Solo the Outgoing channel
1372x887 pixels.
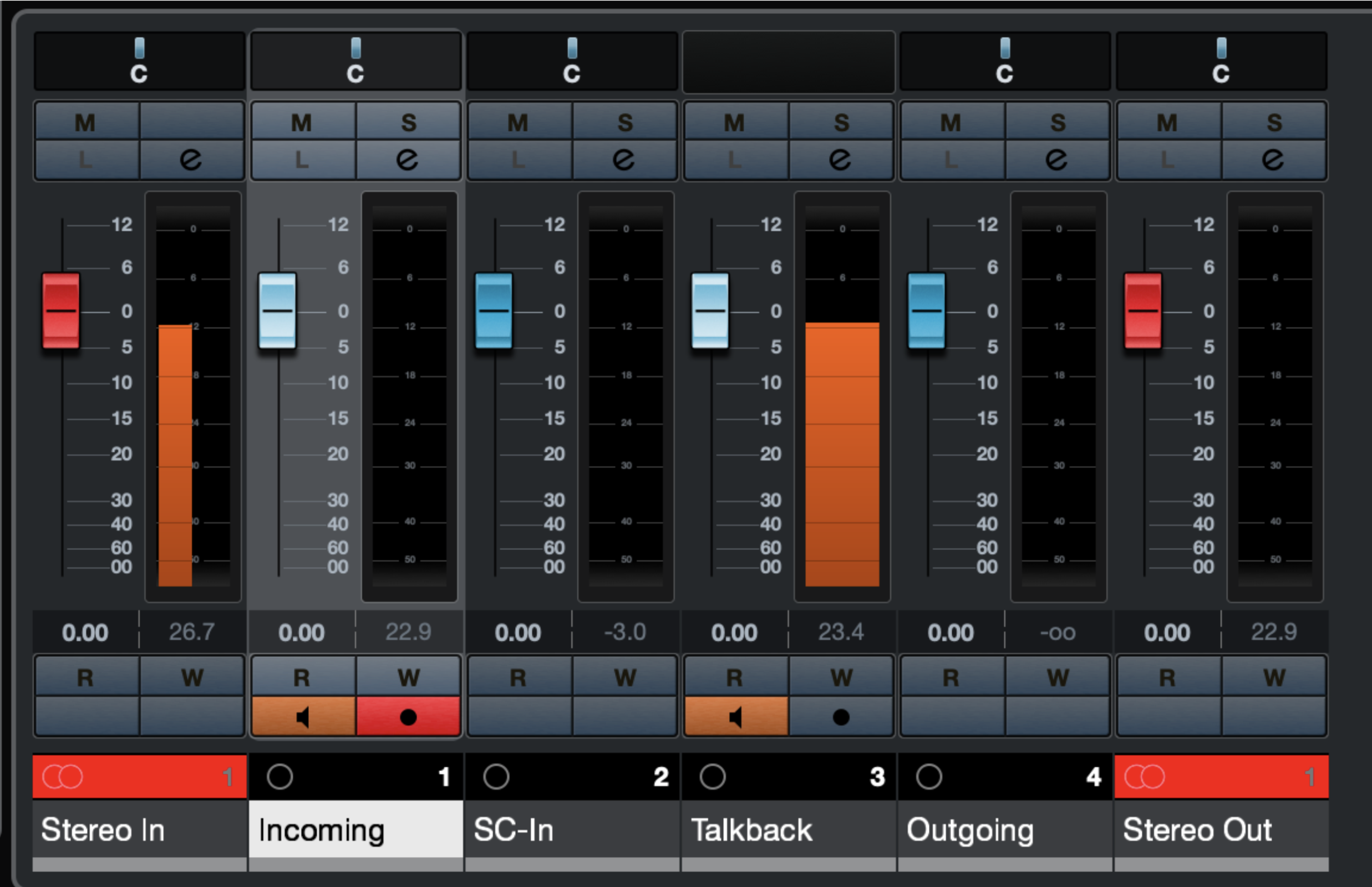[1058, 122]
